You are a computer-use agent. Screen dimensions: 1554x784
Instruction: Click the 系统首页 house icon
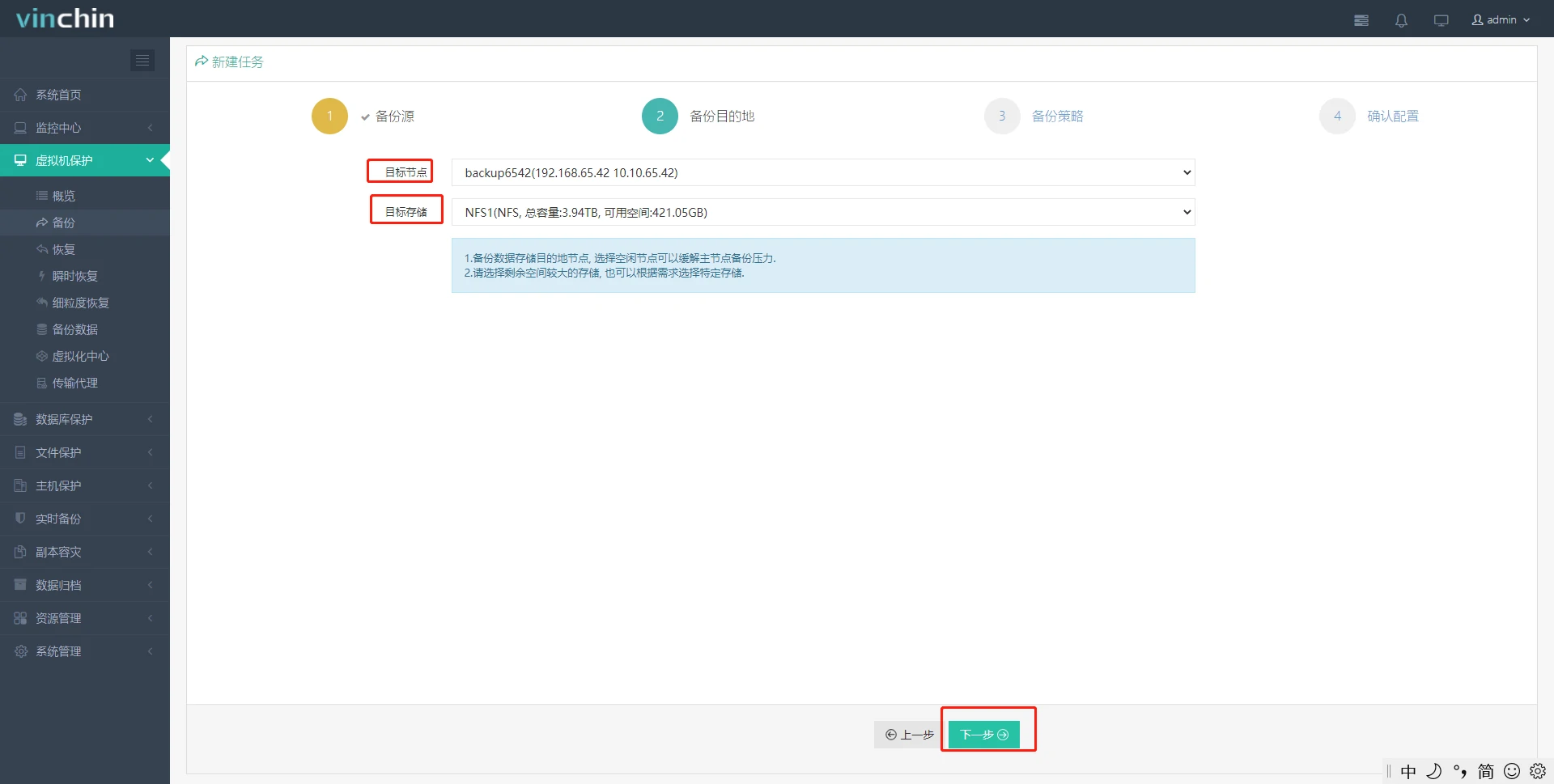coord(20,95)
